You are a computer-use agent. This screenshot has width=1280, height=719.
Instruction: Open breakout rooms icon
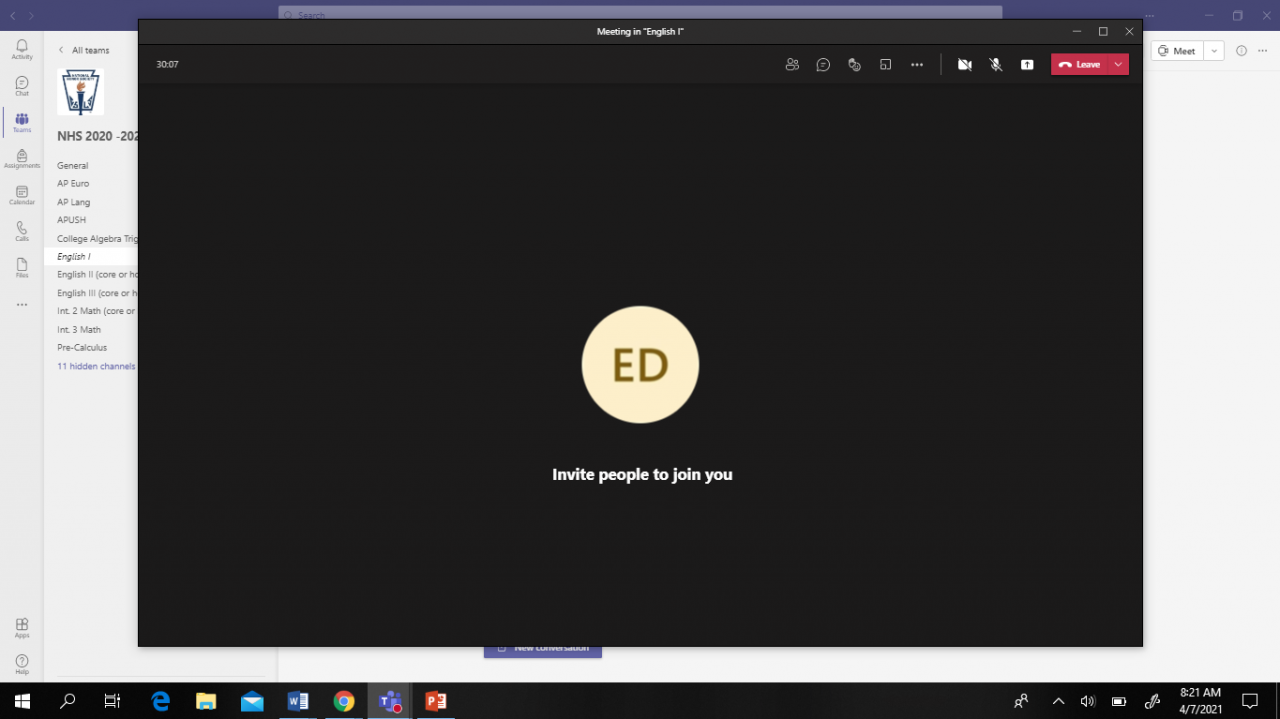pos(885,64)
